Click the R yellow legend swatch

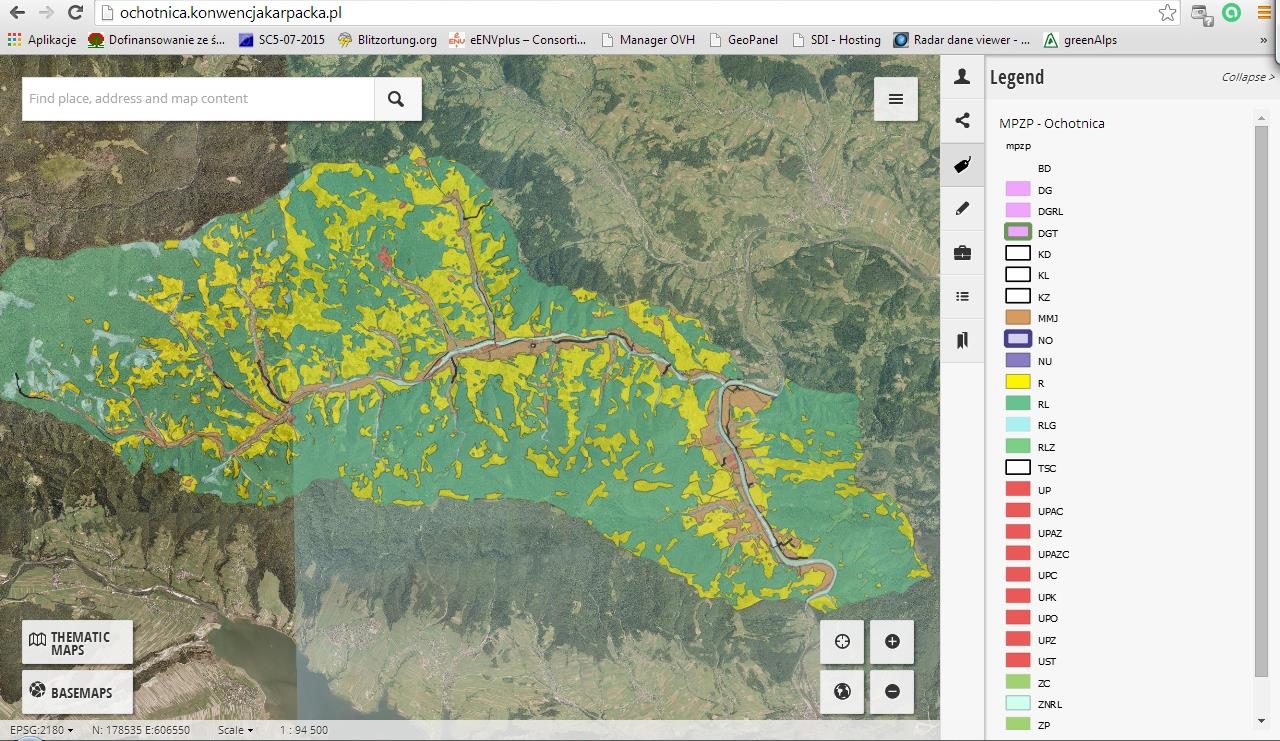[1017, 382]
